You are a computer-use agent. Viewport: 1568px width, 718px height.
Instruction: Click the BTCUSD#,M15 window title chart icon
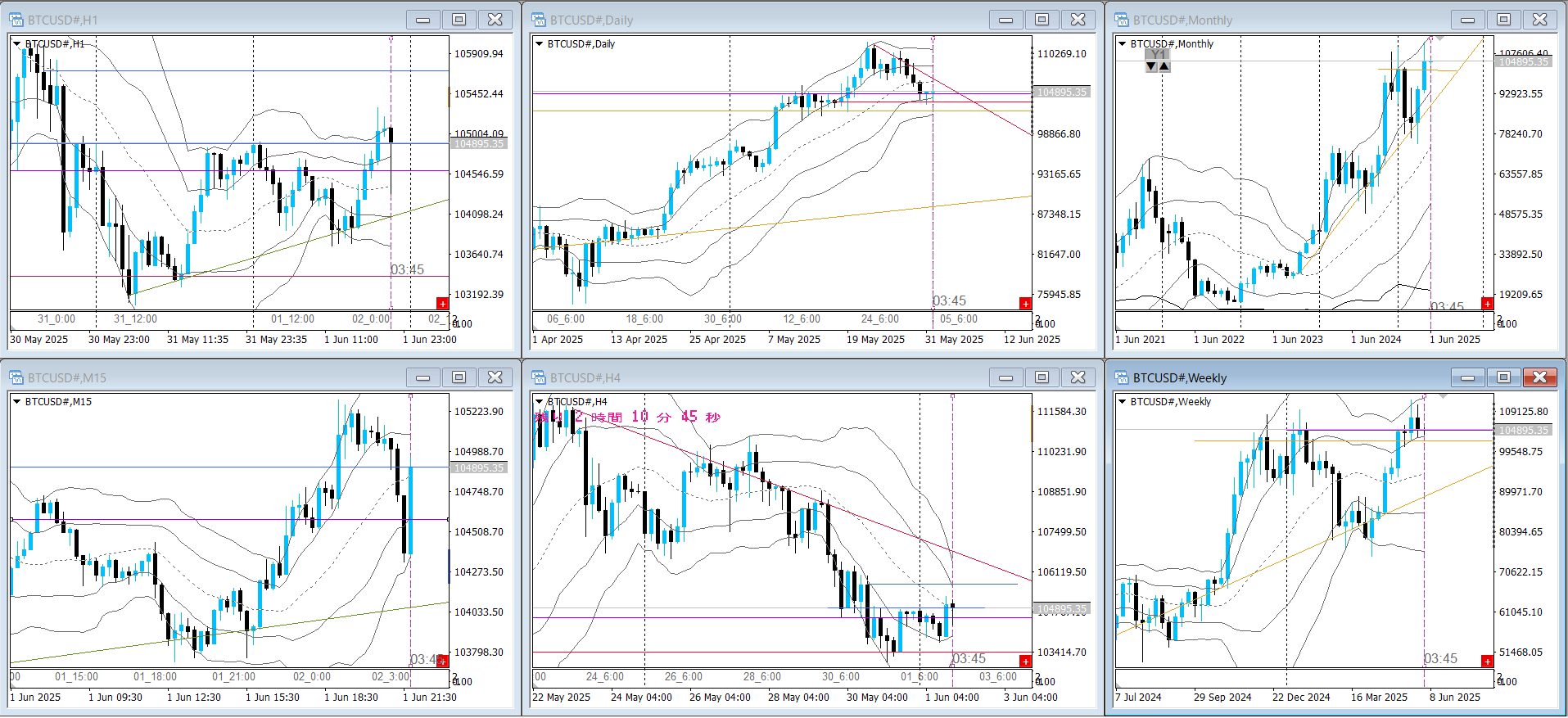point(16,377)
